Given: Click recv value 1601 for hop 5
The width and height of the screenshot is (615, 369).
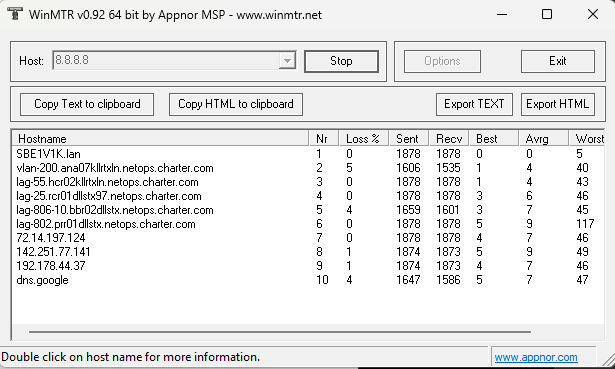Looking at the screenshot, I should point(448,210).
